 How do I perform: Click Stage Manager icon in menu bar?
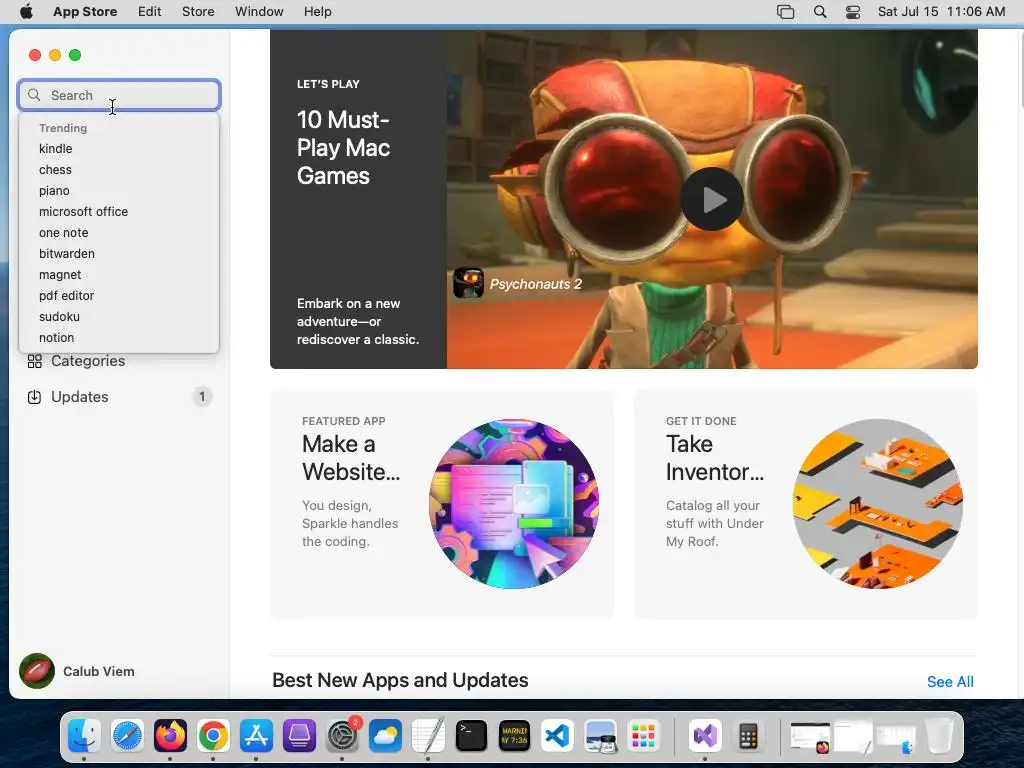pyautogui.click(x=786, y=12)
